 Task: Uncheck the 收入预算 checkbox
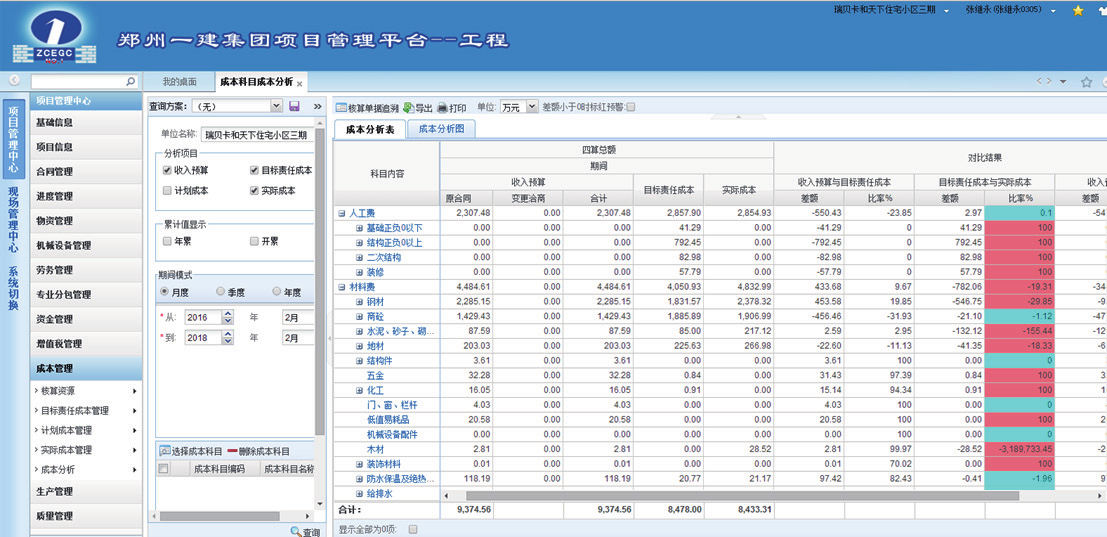pyautogui.click(x=167, y=171)
